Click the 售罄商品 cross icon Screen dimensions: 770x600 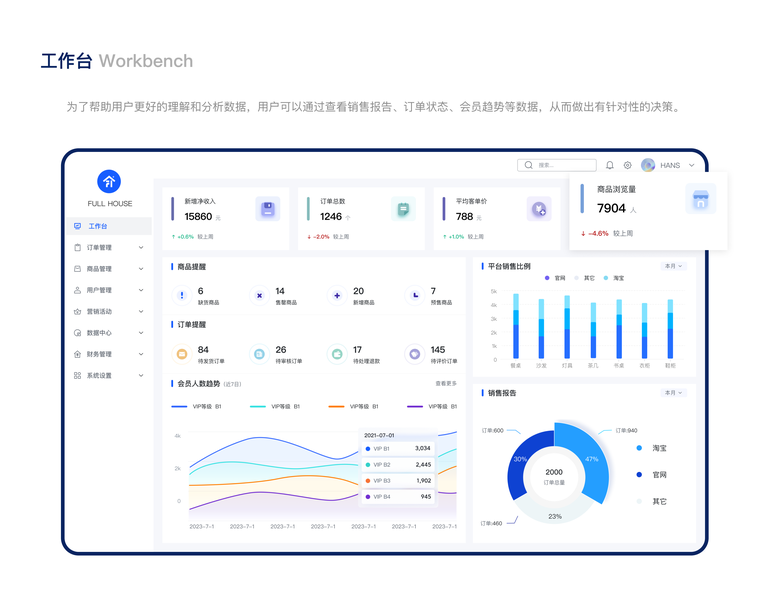[259, 295]
